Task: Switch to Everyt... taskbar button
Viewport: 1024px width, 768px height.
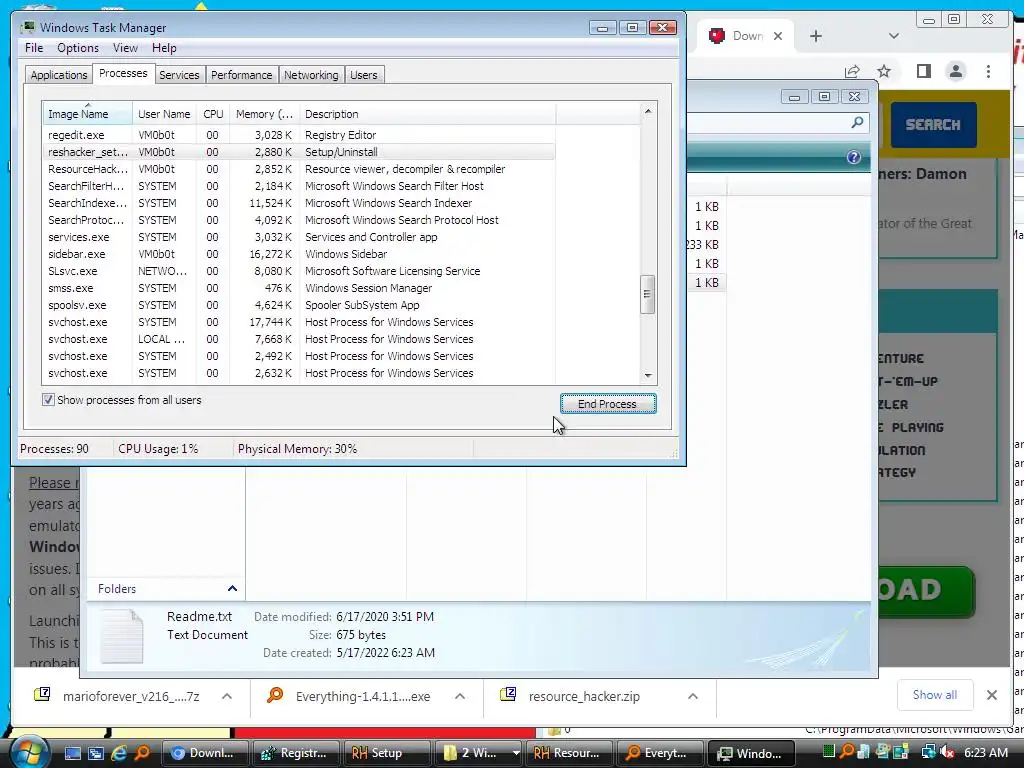Action: 660,753
